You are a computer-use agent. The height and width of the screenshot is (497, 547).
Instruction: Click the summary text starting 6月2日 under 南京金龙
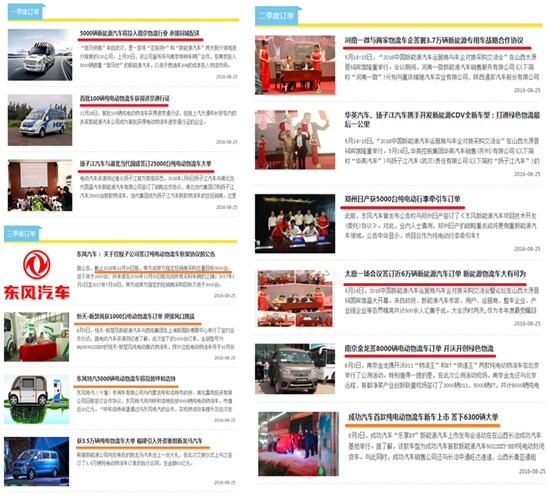point(441,375)
